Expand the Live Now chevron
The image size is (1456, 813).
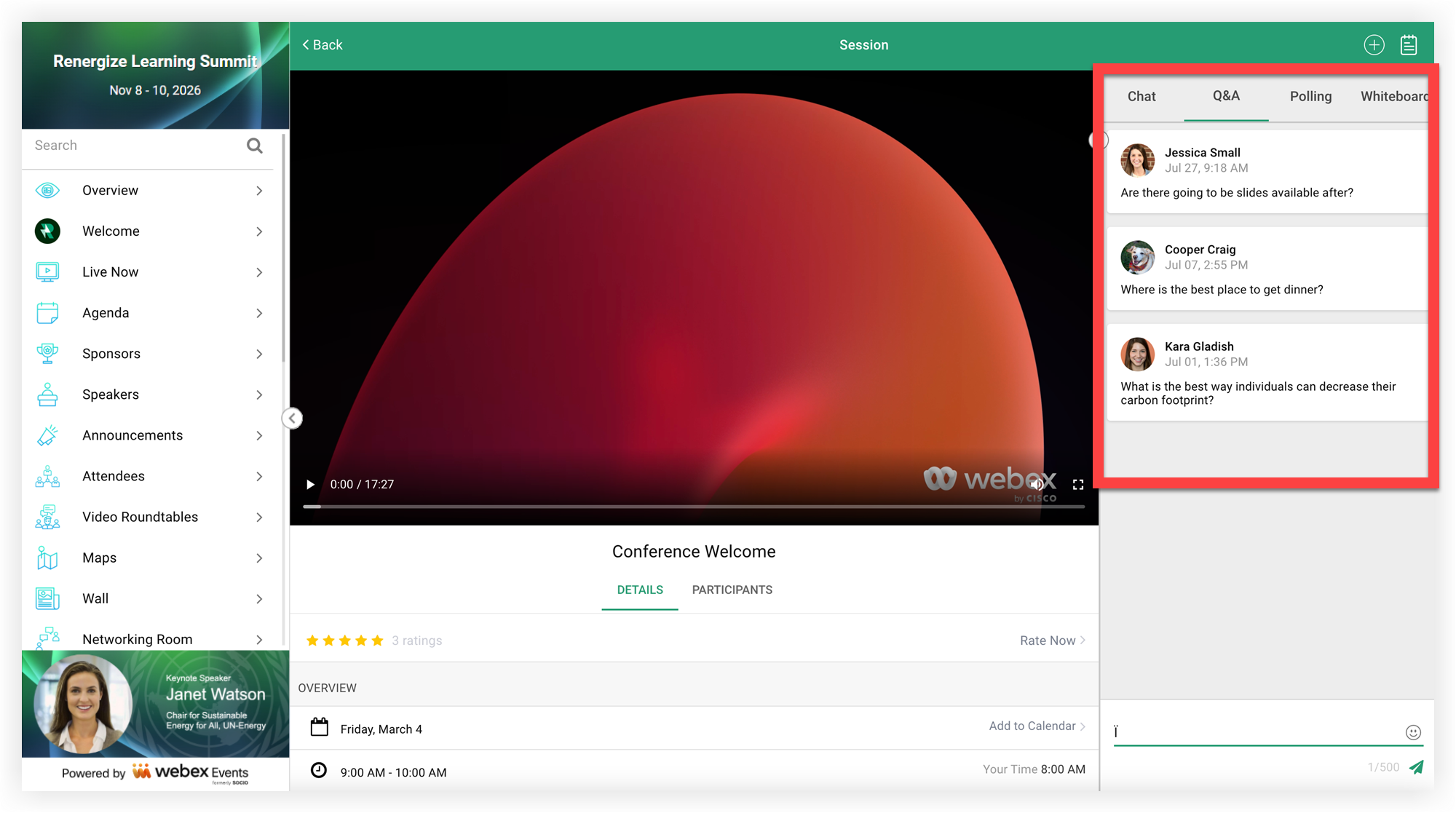coord(259,272)
